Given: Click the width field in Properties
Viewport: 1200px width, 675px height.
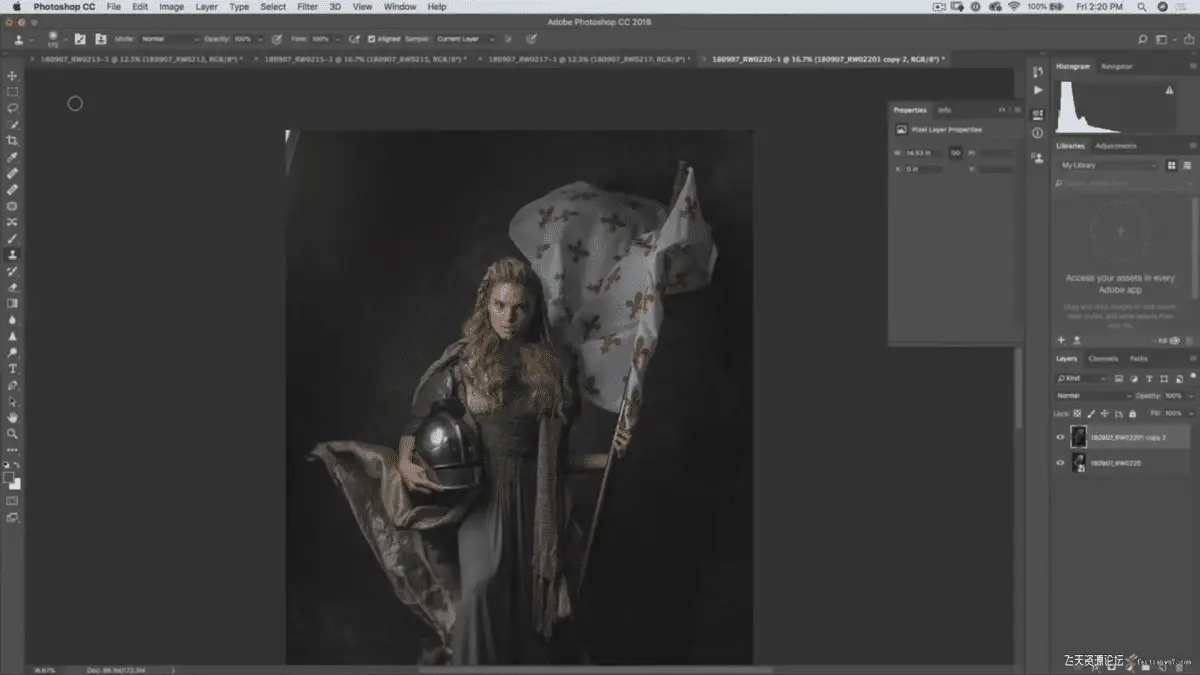Looking at the screenshot, I should [923, 153].
